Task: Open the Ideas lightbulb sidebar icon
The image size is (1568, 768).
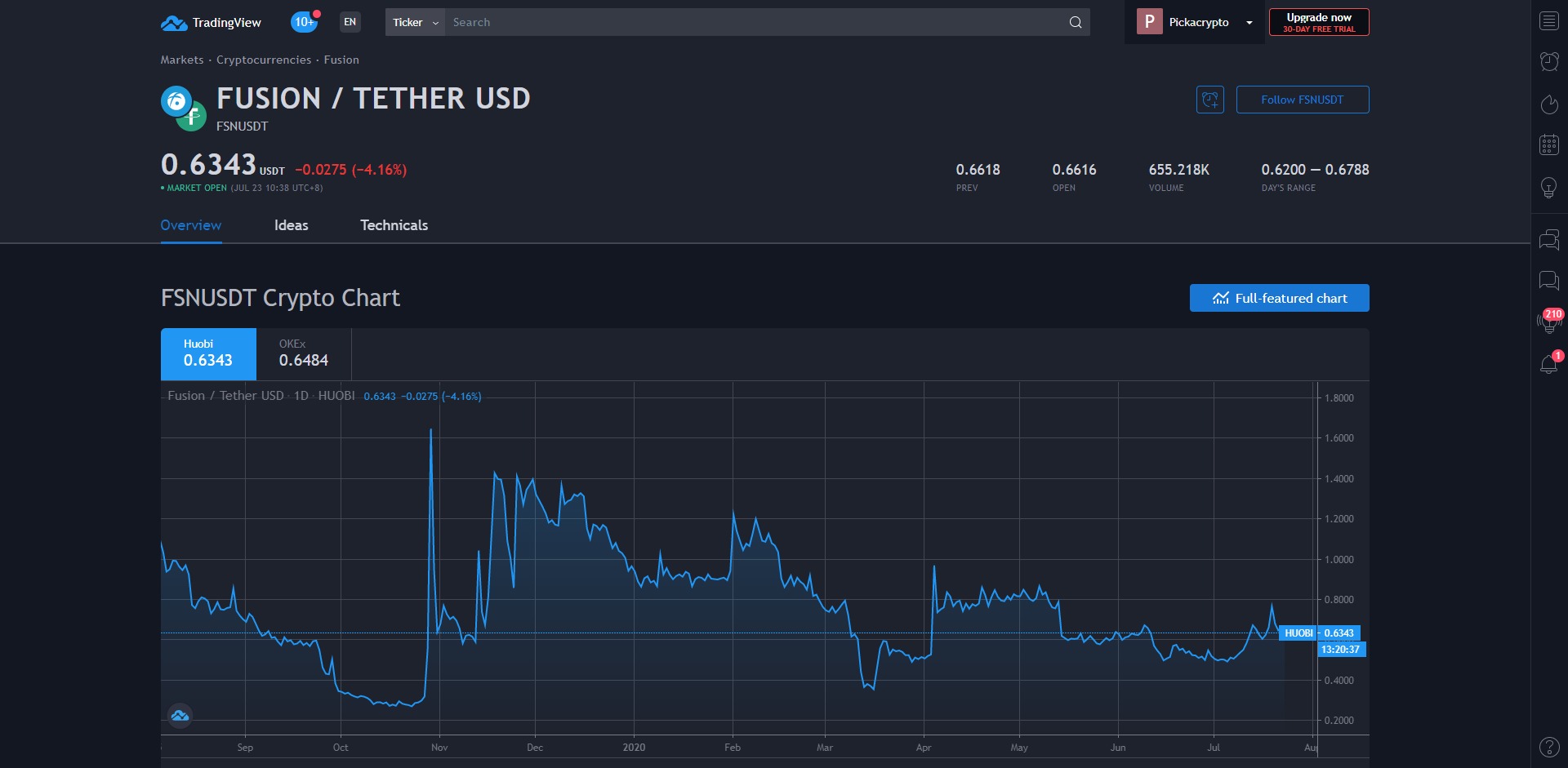Action: click(x=1549, y=188)
